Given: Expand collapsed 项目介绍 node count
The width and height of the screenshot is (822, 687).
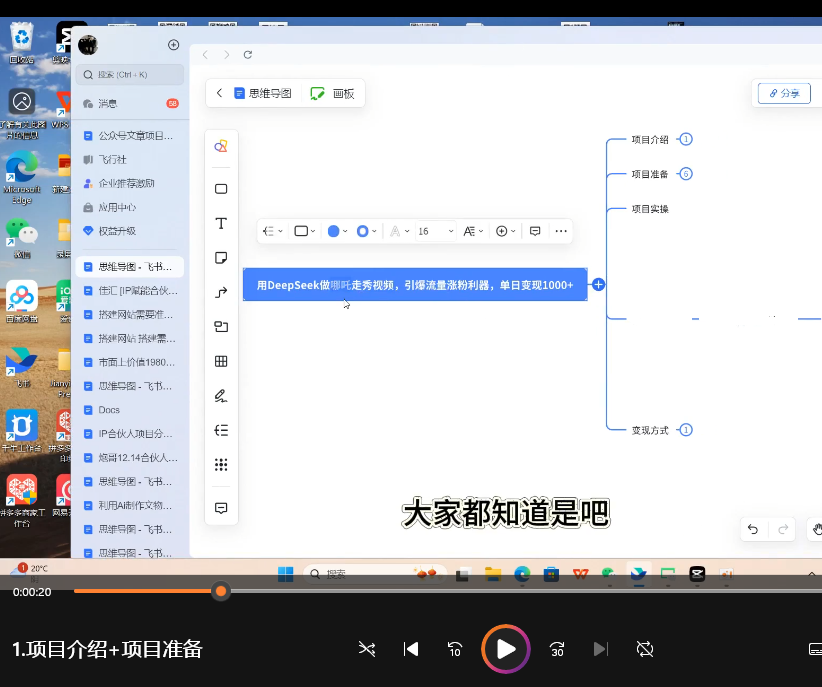Looking at the screenshot, I should [x=686, y=139].
